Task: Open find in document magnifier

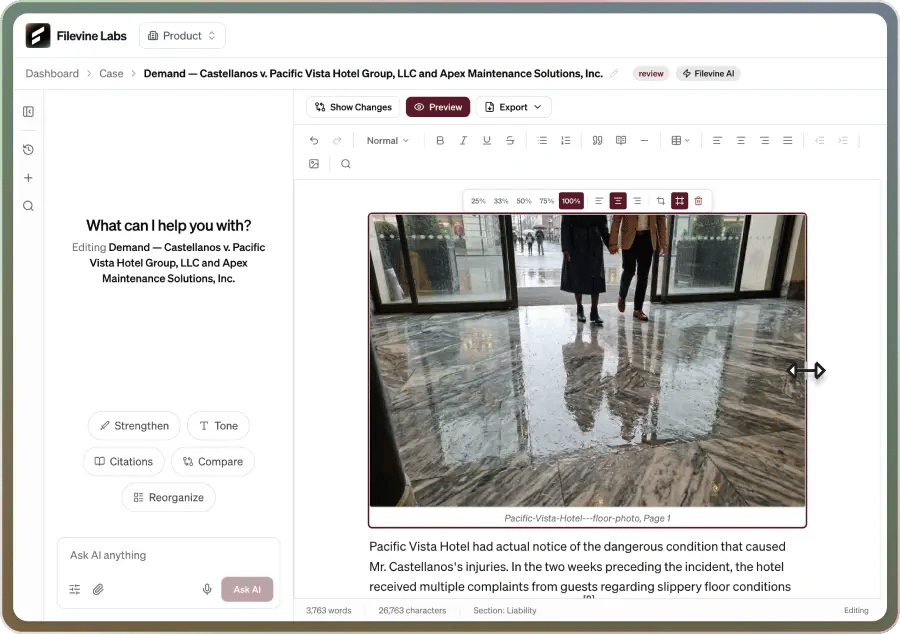Action: tap(346, 164)
